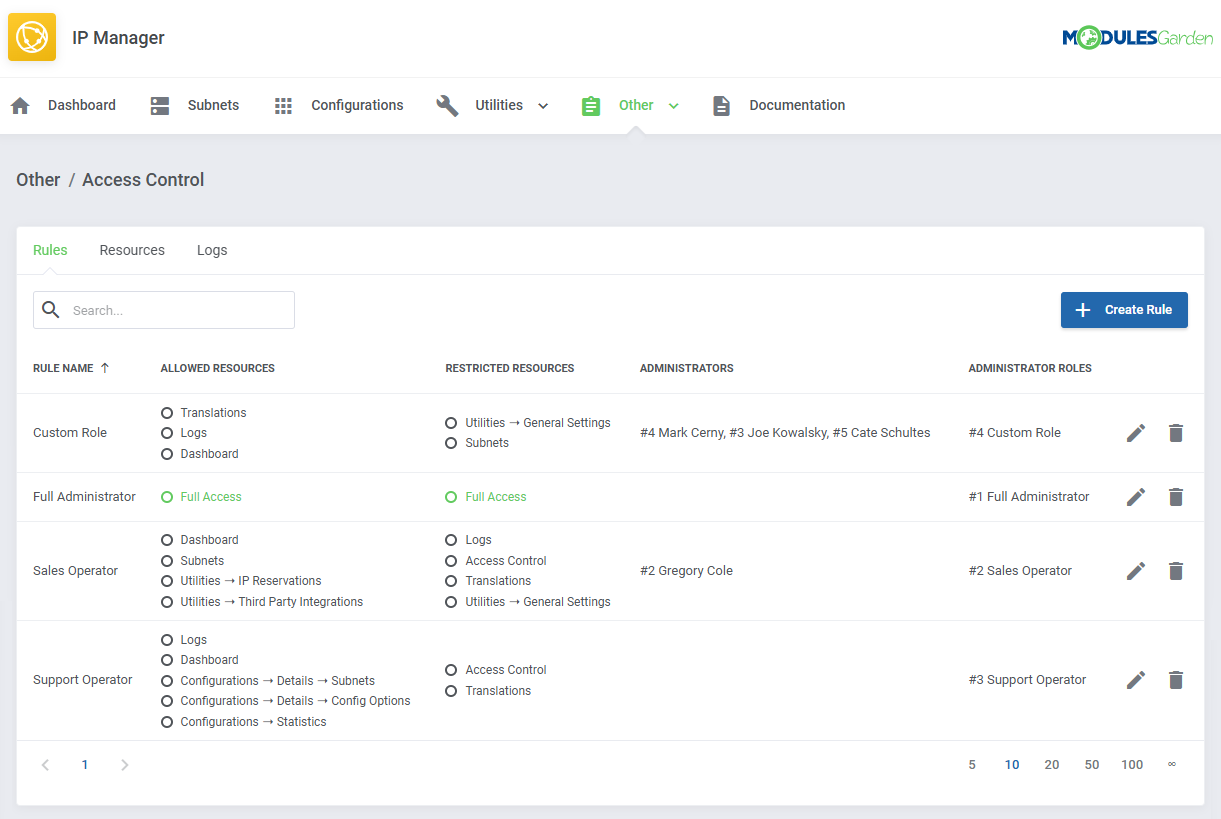Switch to the Logs tab
The image size is (1221, 819).
click(212, 250)
